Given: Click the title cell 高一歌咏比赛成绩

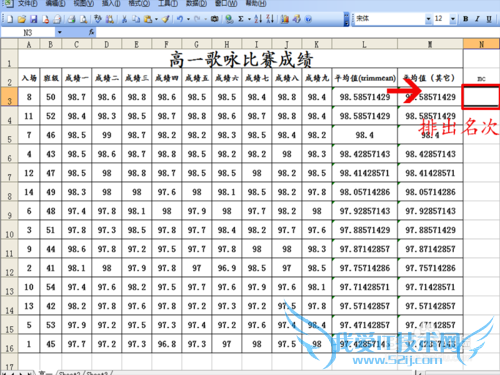Looking at the screenshot, I should 241,59.
